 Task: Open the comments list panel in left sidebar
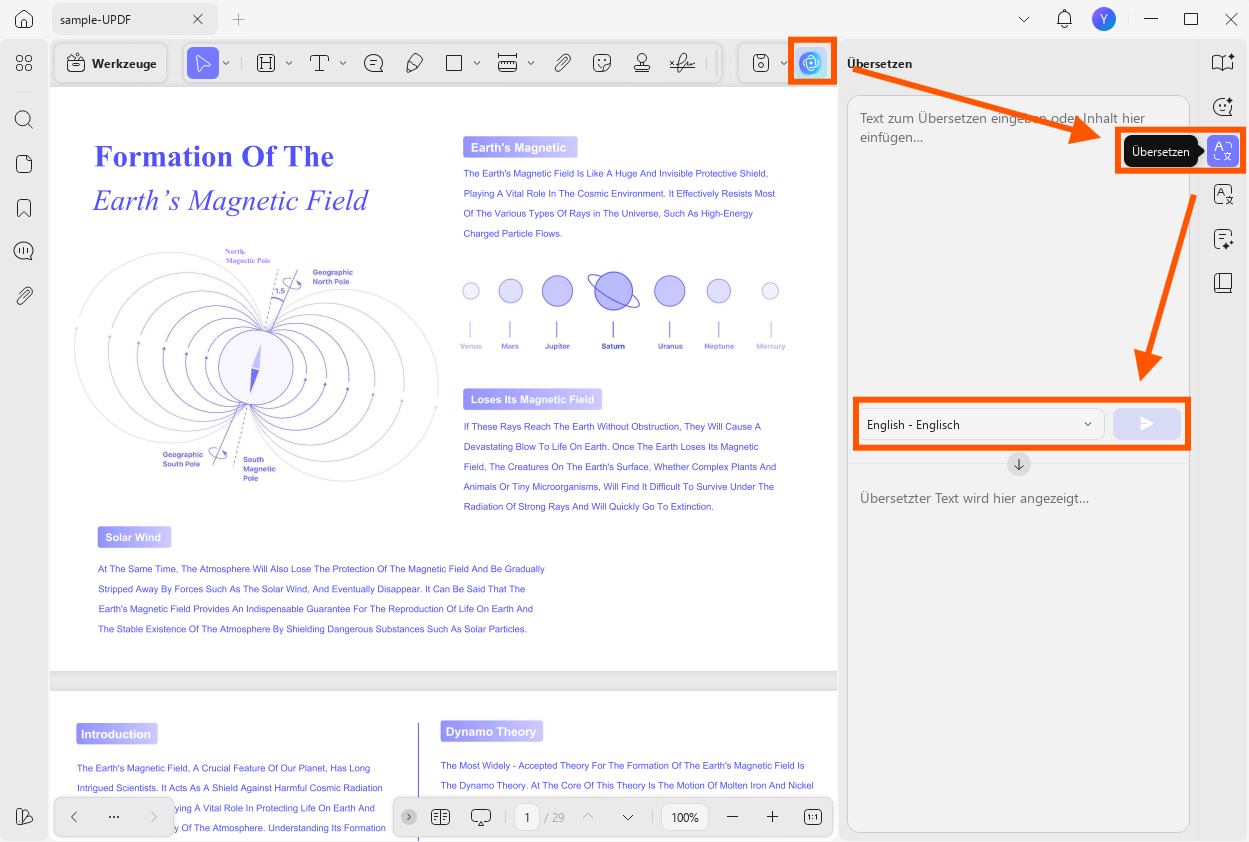[24, 251]
